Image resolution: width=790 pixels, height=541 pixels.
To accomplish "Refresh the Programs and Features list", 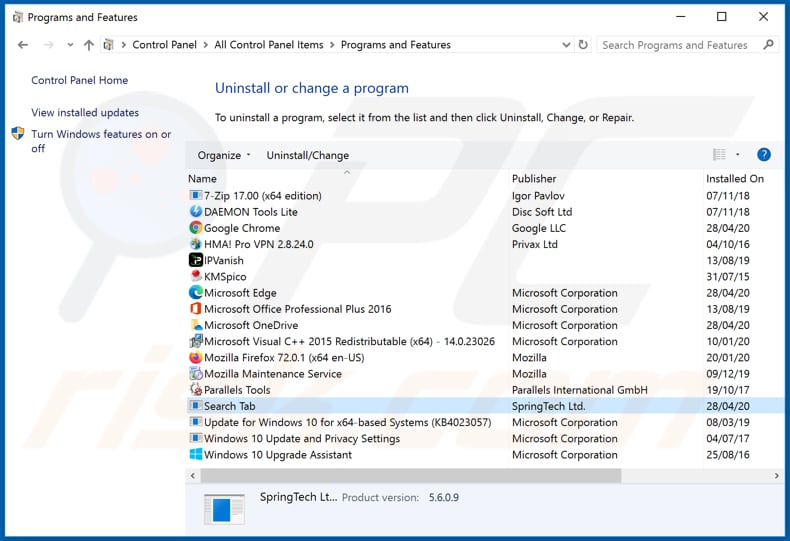I will point(583,44).
